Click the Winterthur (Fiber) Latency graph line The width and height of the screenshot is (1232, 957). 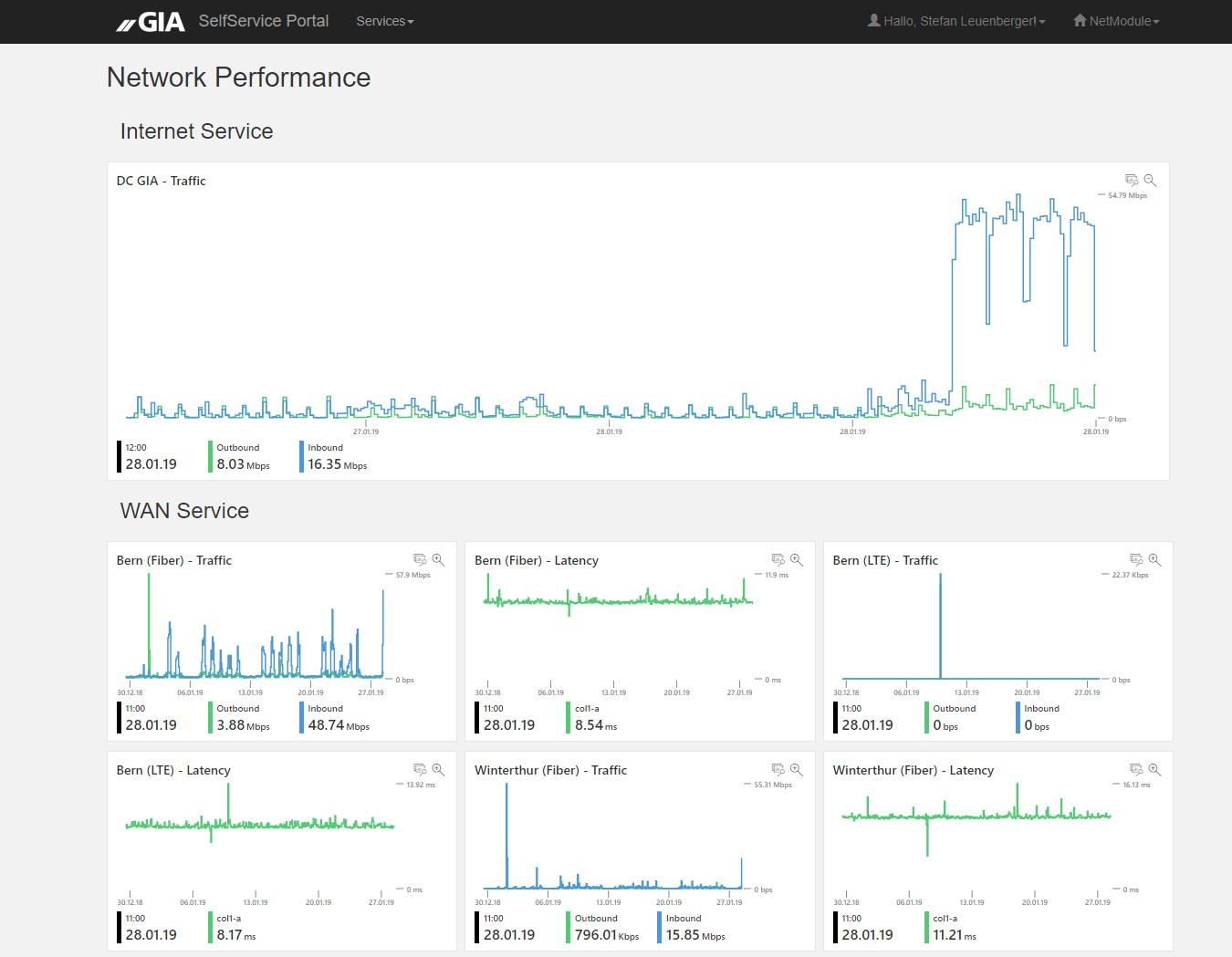[x=976, y=816]
